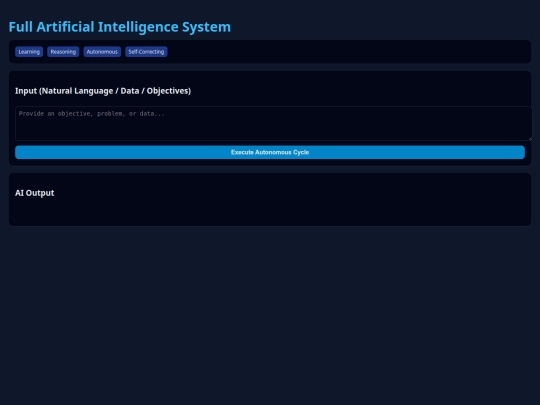Viewport: 540px width, 405px height.
Task: Select the Self-Correcting badge
Action: tap(146, 52)
